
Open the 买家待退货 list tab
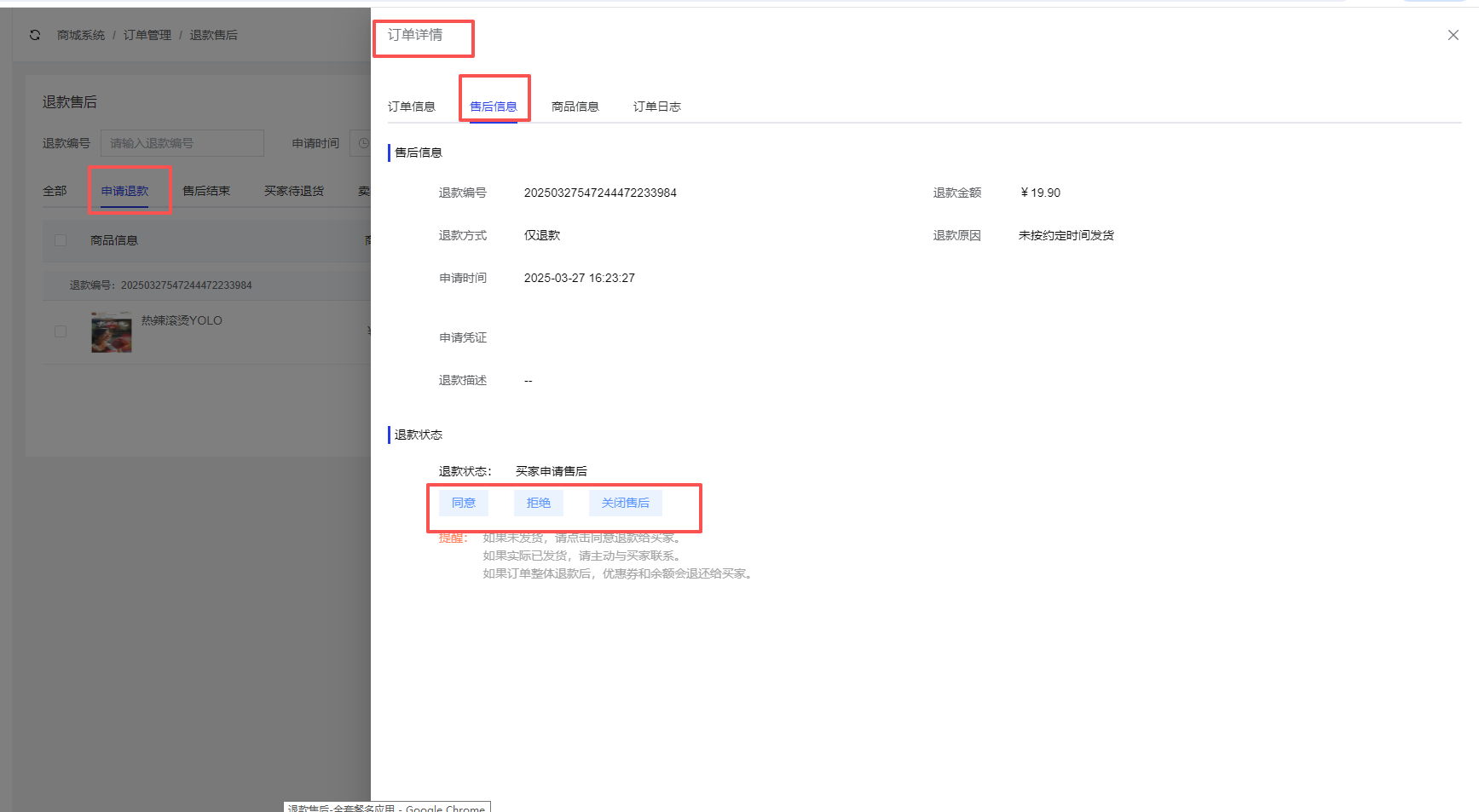(x=294, y=191)
